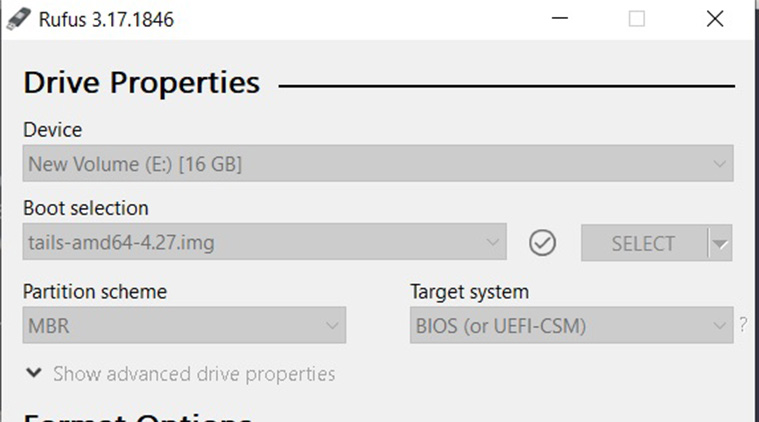
Task: Open the arrow next to SELECT button
Action: coord(720,243)
